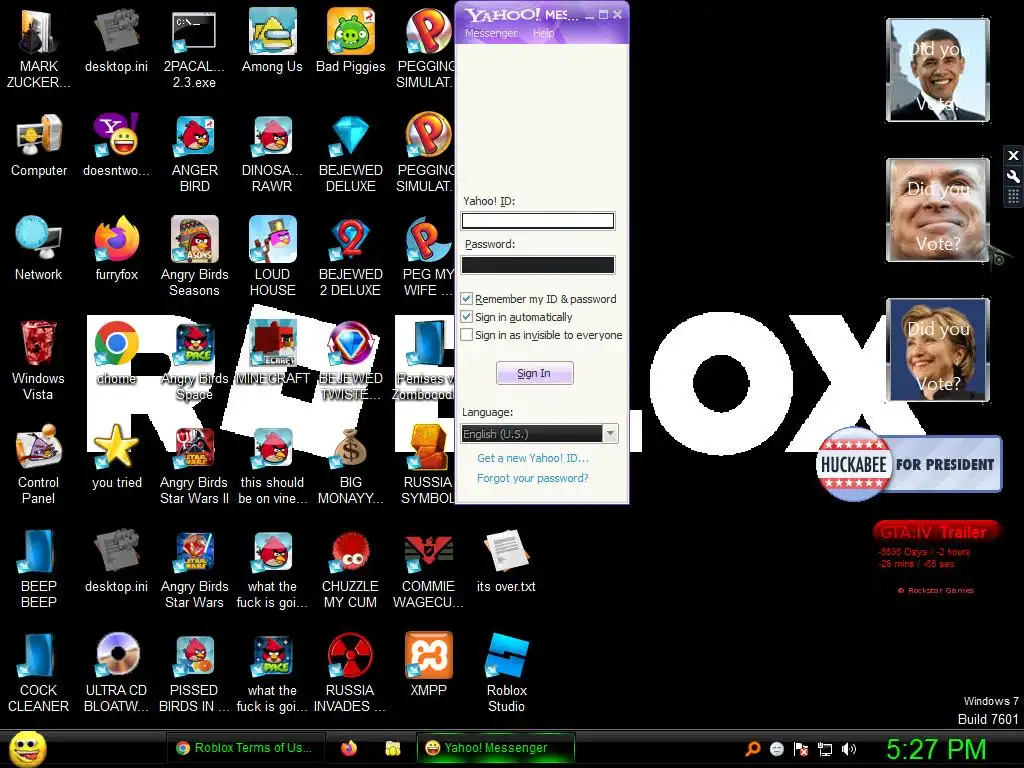Open the volume speaker tray icon

point(849,749)
